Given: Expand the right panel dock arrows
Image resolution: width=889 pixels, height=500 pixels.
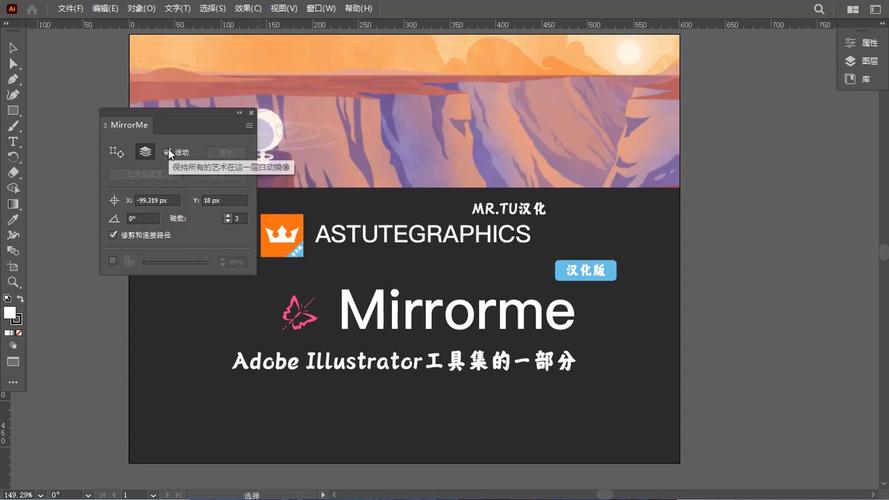Looking at the screenshot, I should click(882, 23).
